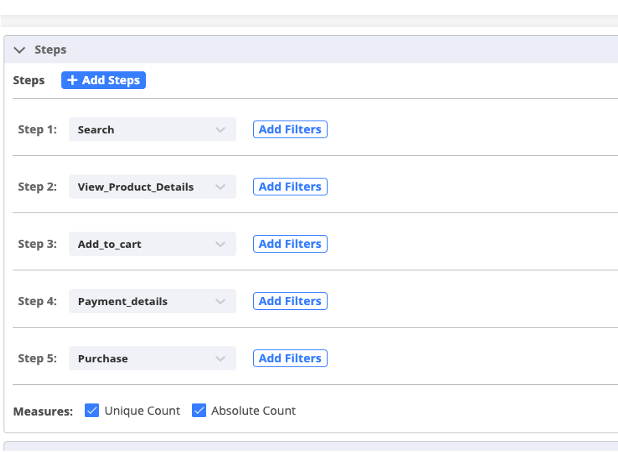
Task: Open the Step 1 Search dropdown
Action: tap(152, 130)
